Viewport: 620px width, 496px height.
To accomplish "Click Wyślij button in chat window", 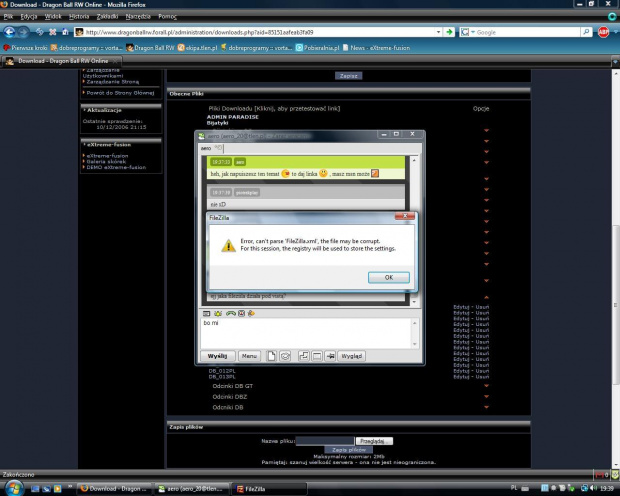I will (217, 356).
